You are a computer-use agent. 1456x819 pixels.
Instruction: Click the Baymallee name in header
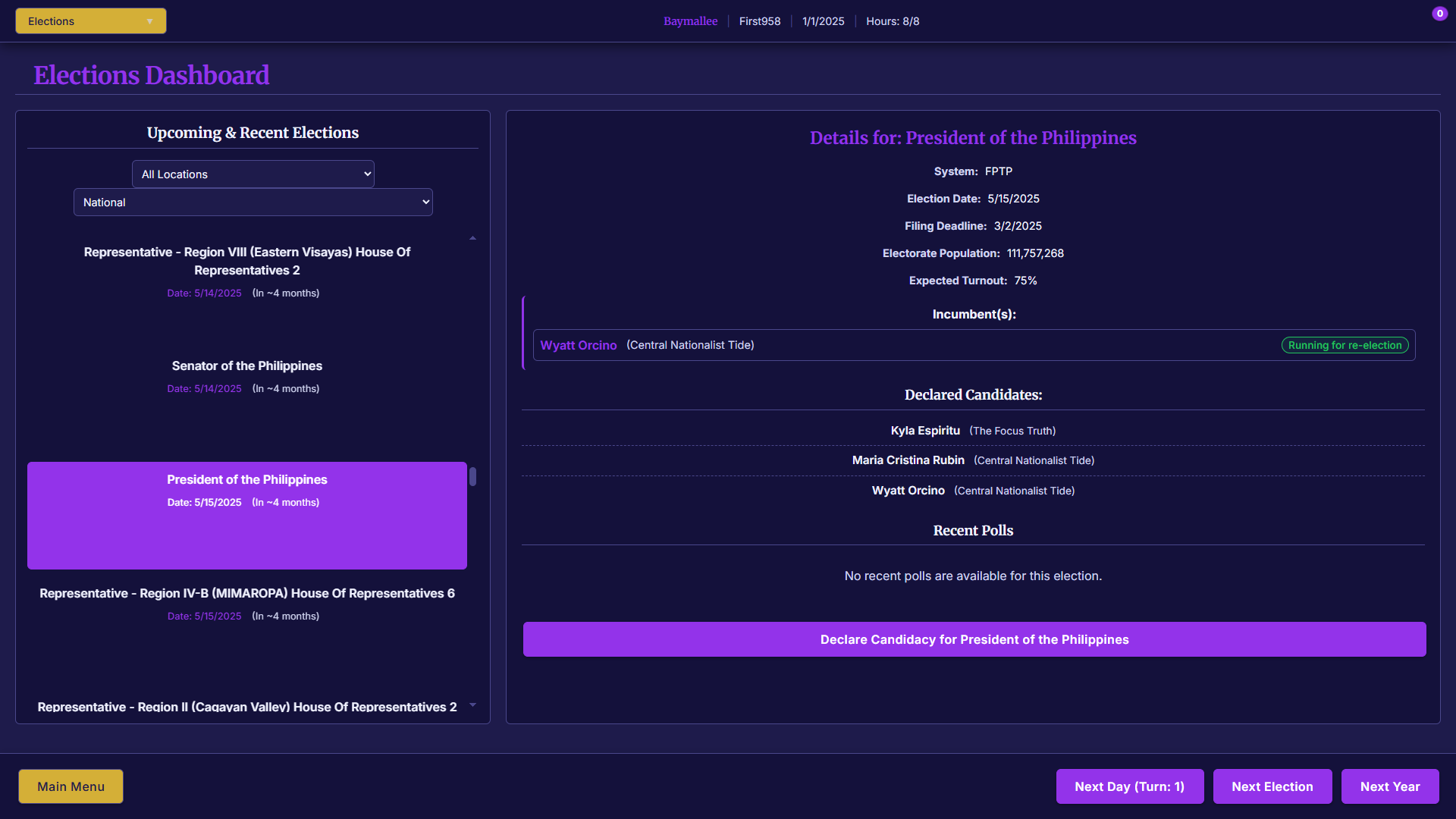click(690, 21)
